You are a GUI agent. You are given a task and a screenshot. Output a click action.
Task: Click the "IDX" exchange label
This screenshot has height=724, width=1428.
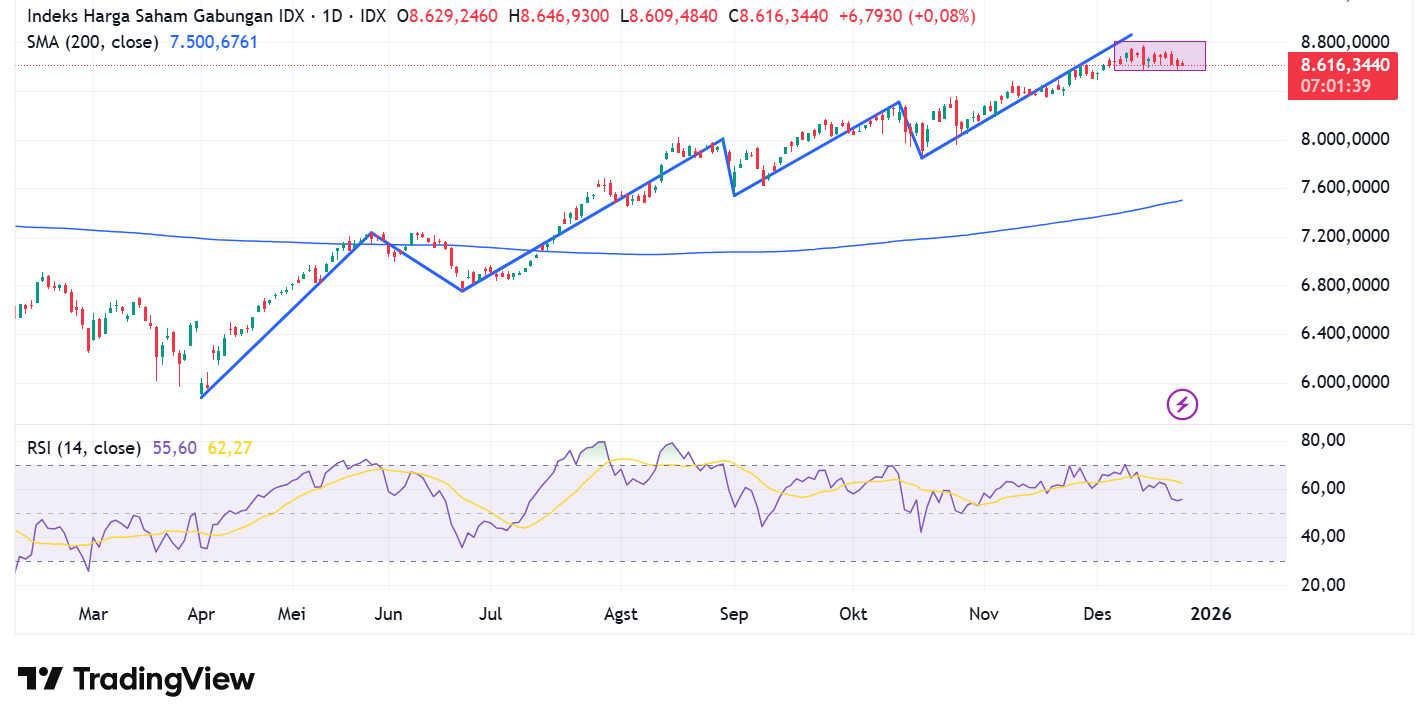point(376,16)
